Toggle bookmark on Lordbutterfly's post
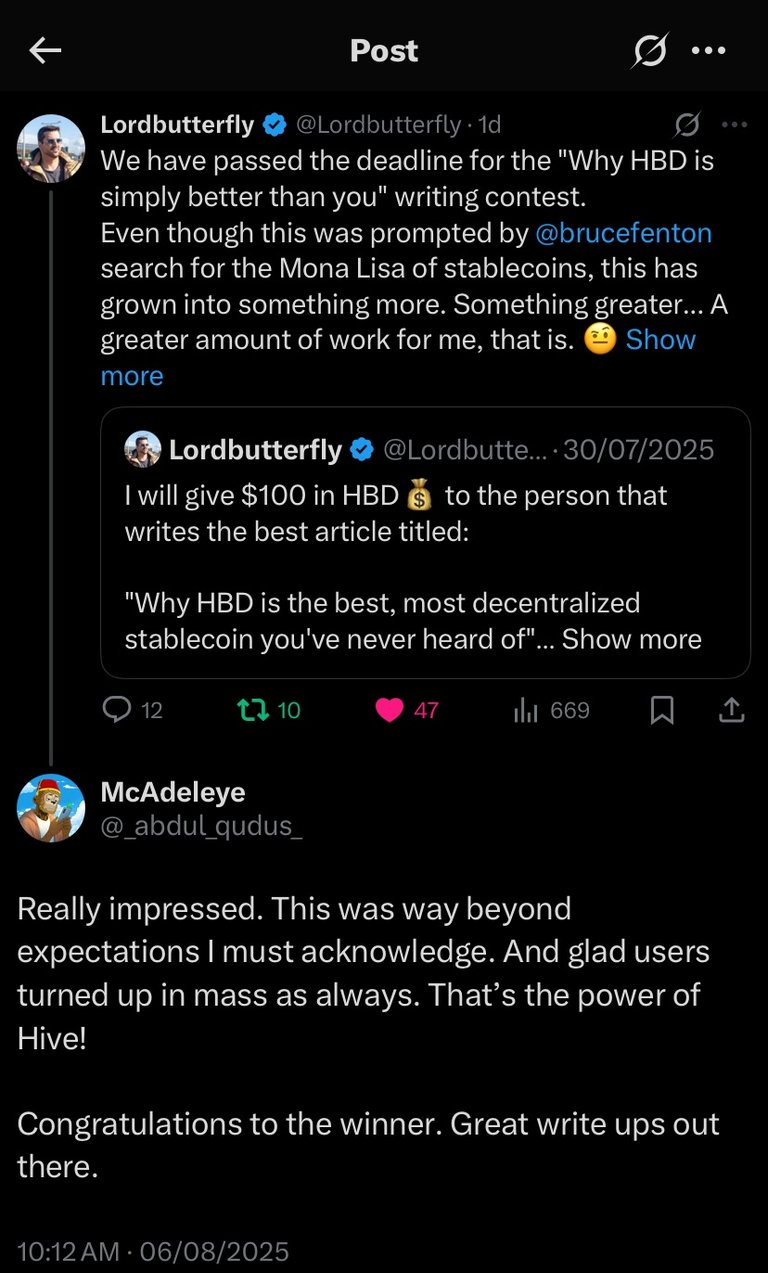This screenshot has width=768, height=1273. click(x=662, y=710)
